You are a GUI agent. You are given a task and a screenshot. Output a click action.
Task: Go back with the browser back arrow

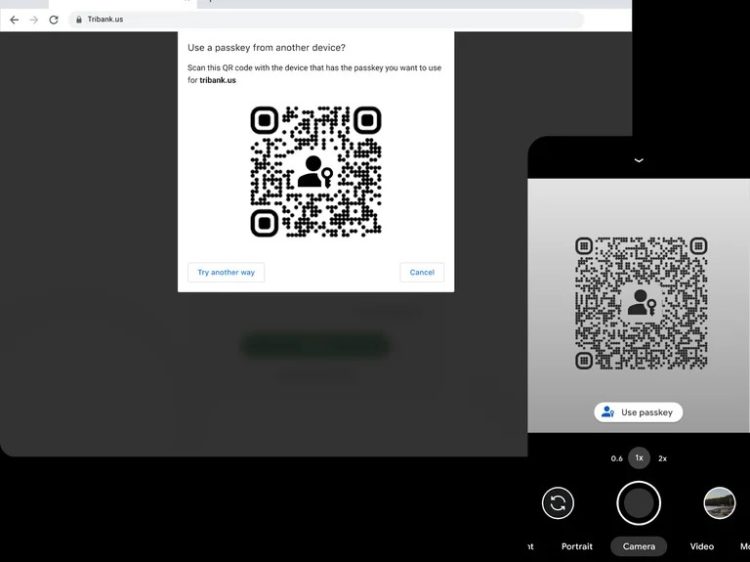[x=14, y=20]
